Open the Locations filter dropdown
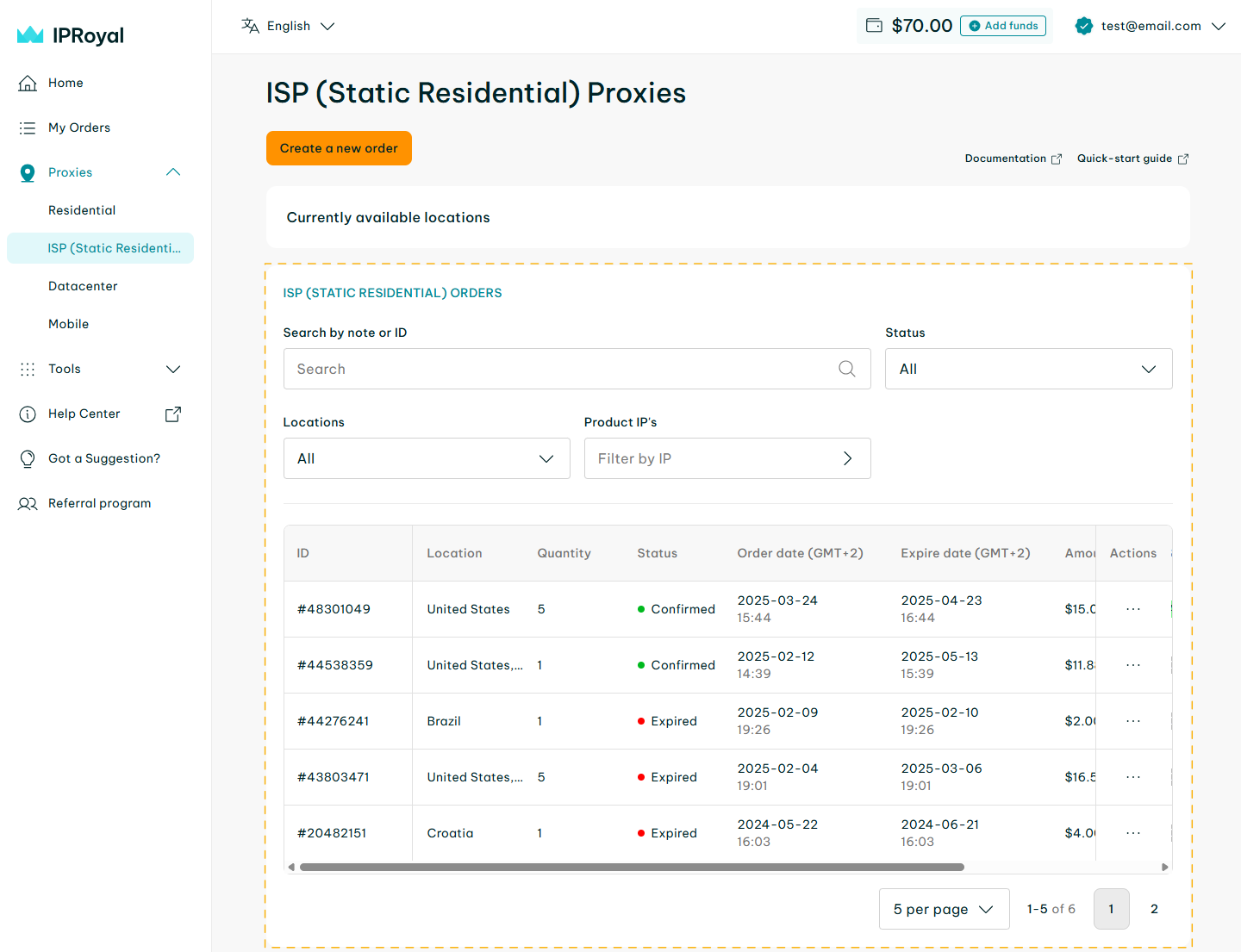 pos(427,458)
